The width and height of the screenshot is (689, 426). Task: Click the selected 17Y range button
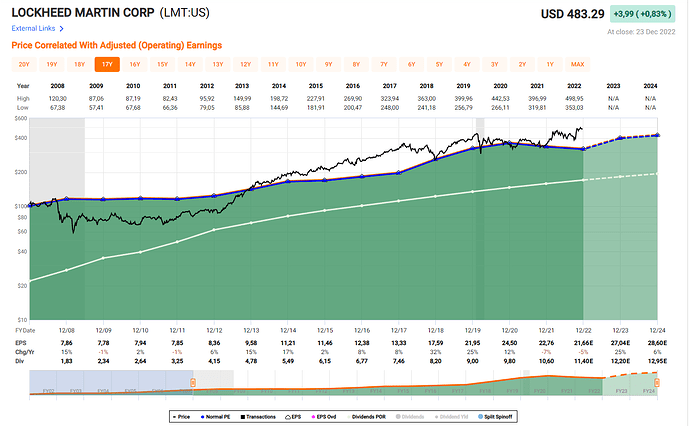point(106,64)
